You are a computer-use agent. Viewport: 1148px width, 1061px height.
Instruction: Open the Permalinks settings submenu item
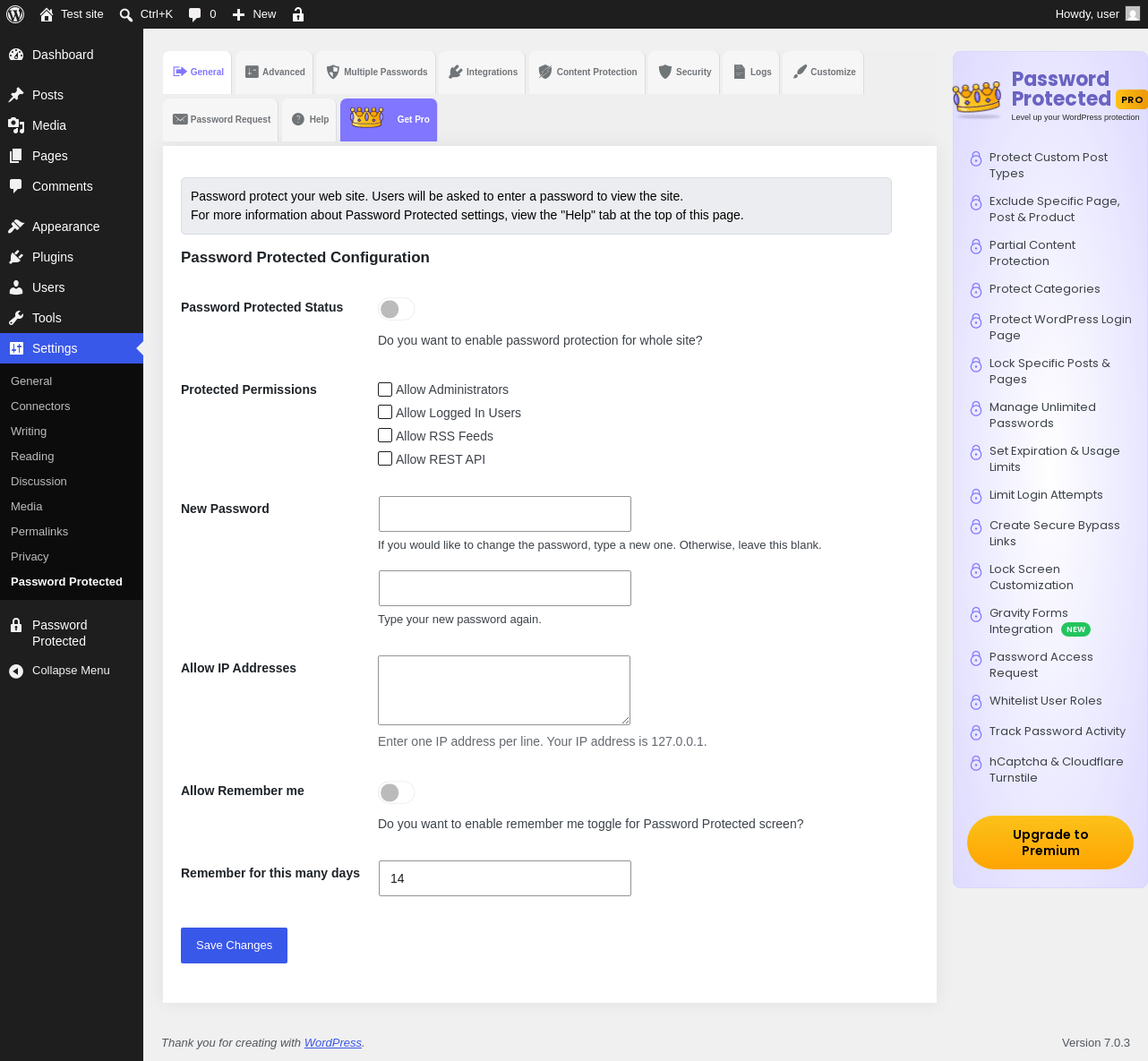(x=39, y=532)
